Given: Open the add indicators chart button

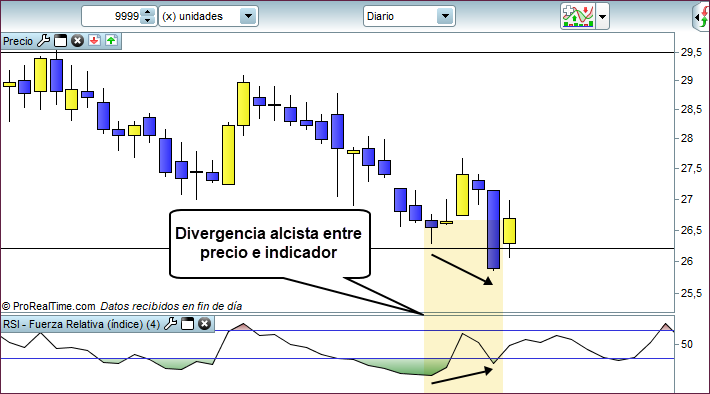Looking at the screenshot, I should tap(578, 16).
